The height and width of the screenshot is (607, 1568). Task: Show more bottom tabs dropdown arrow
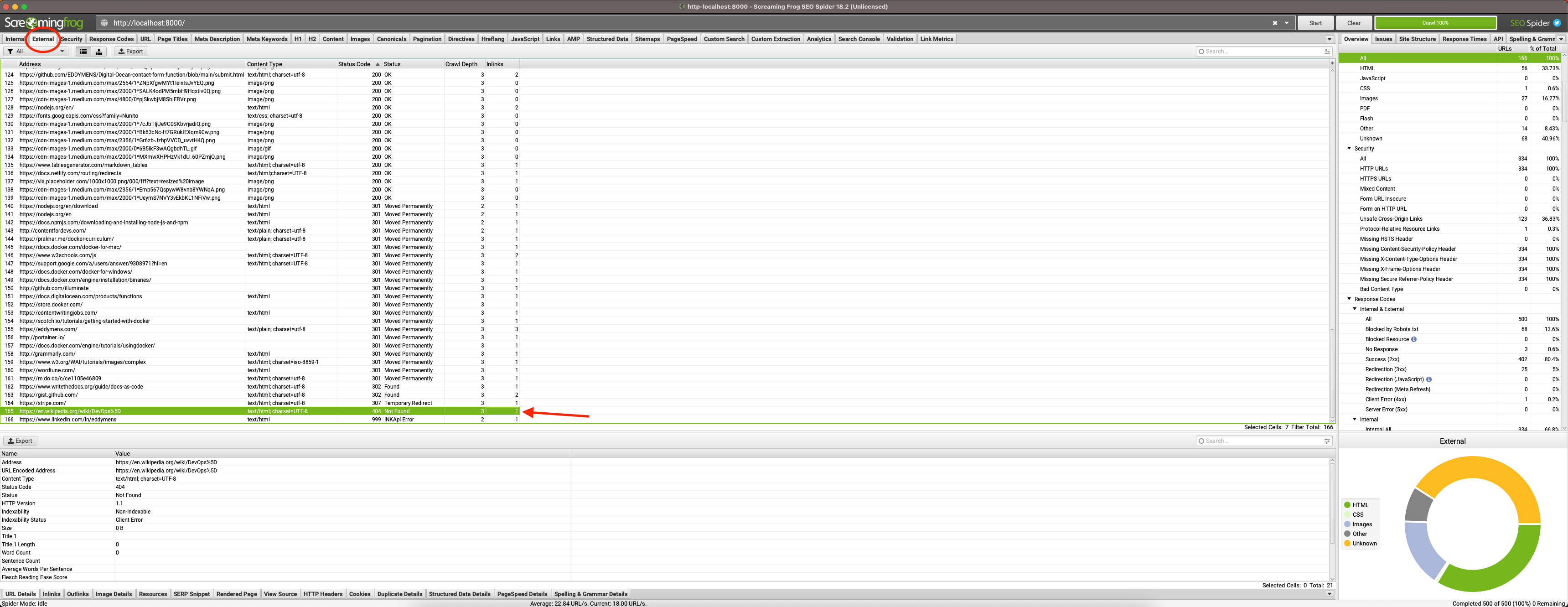coord(1330,594)
